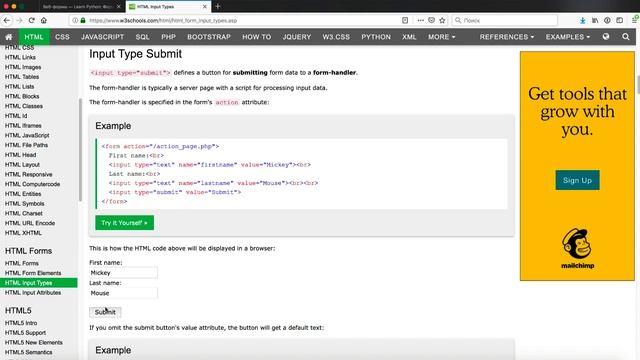
Task: Click the Mailchimp monkey logo in ad
Action: tap(577, 244)
